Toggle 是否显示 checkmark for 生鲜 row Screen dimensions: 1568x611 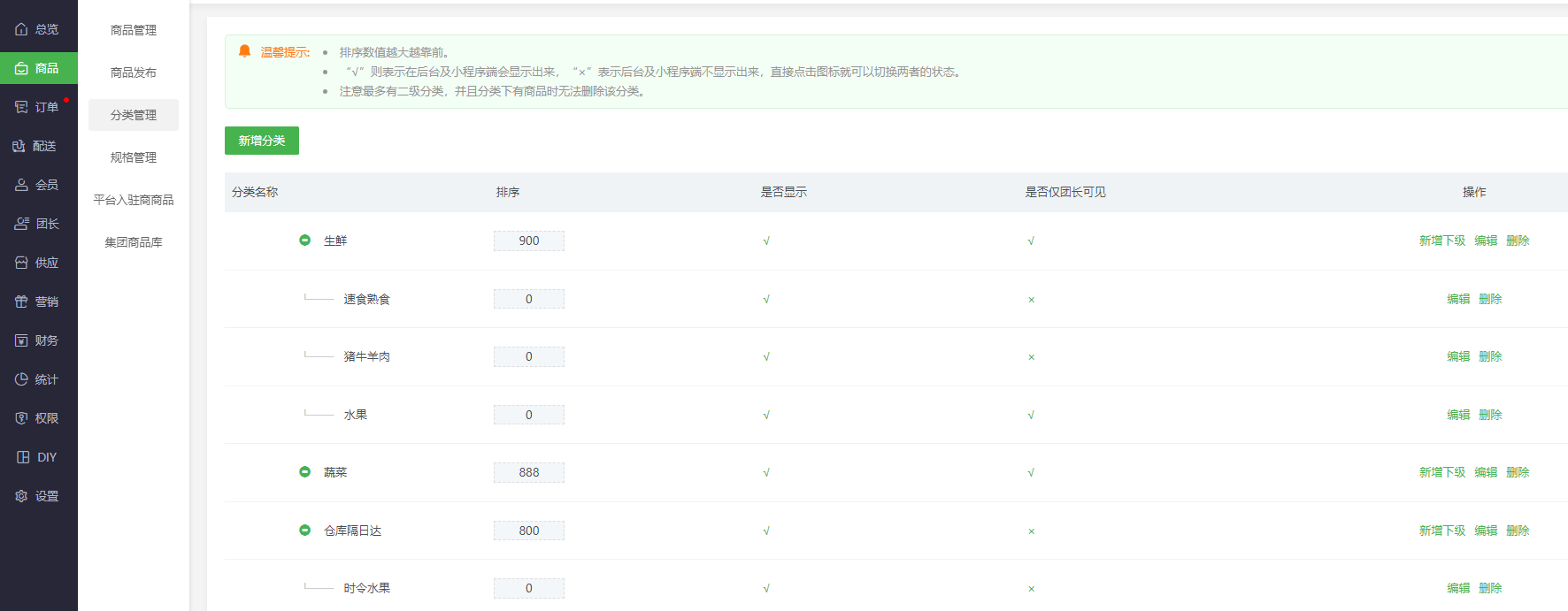click(x=766, y=241)
